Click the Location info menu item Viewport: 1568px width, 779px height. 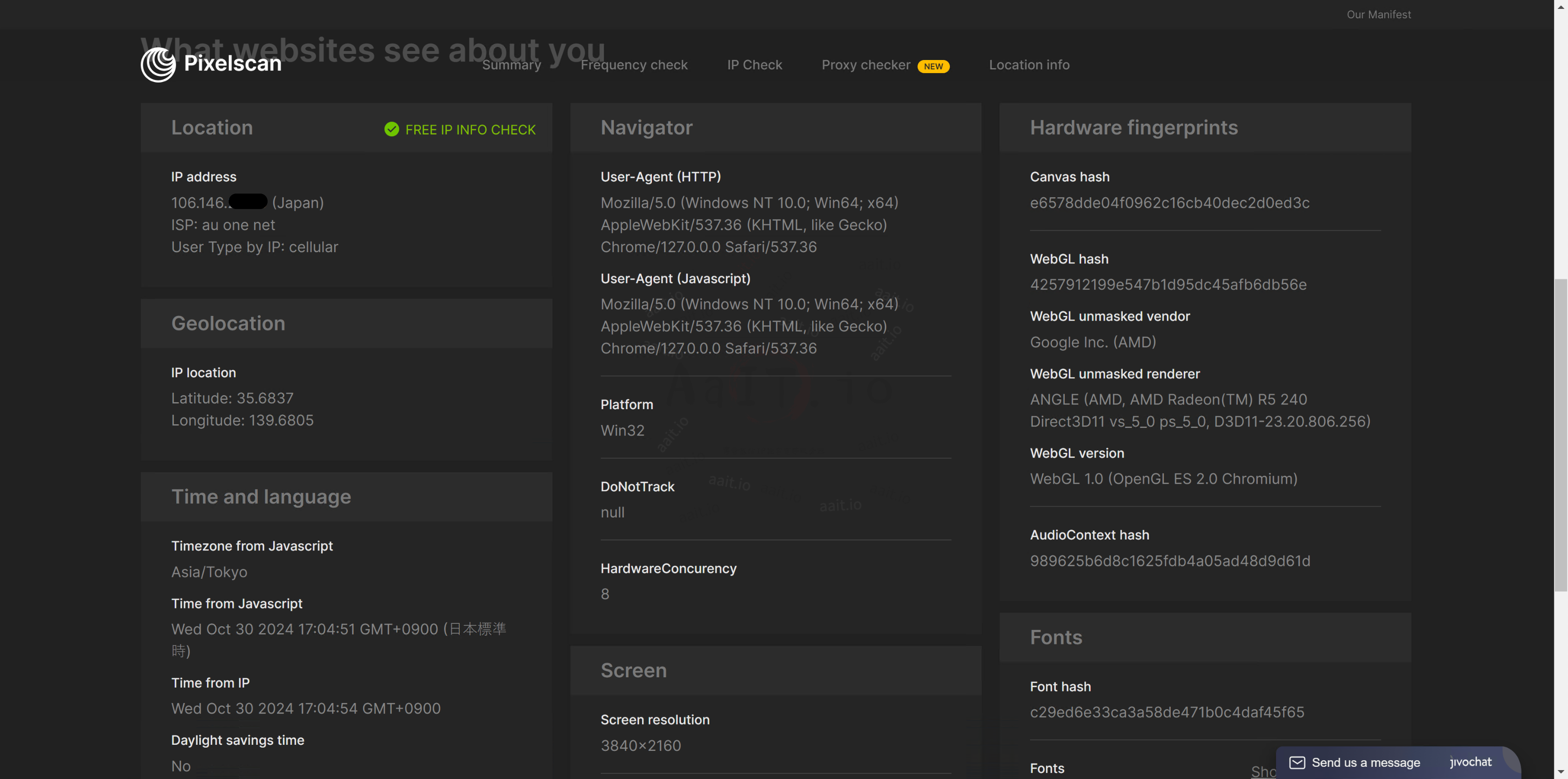(1029, 65)
